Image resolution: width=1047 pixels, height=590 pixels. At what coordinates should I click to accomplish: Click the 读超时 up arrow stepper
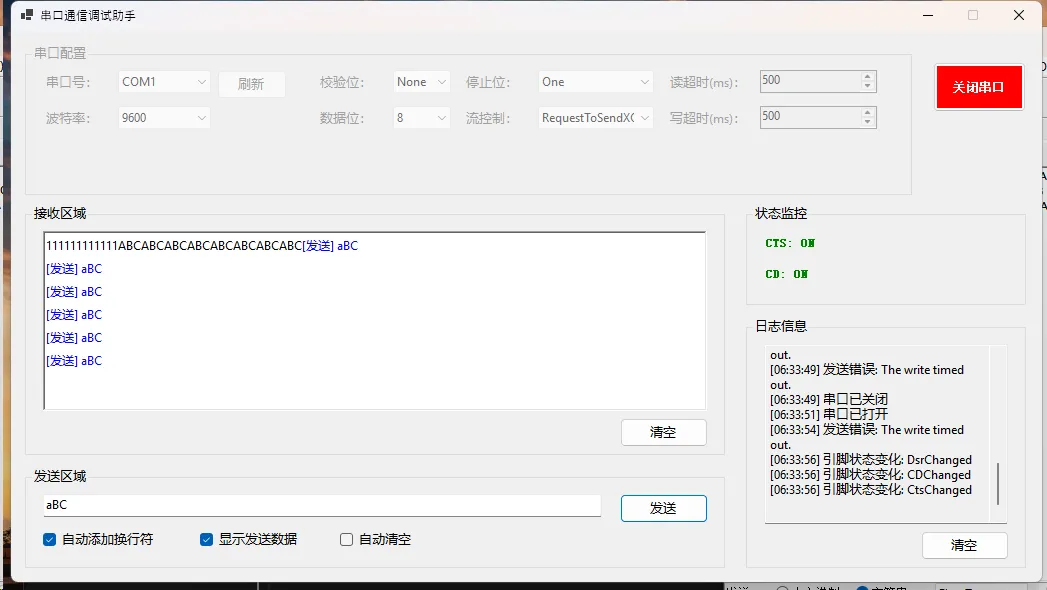tap(867, 77)
